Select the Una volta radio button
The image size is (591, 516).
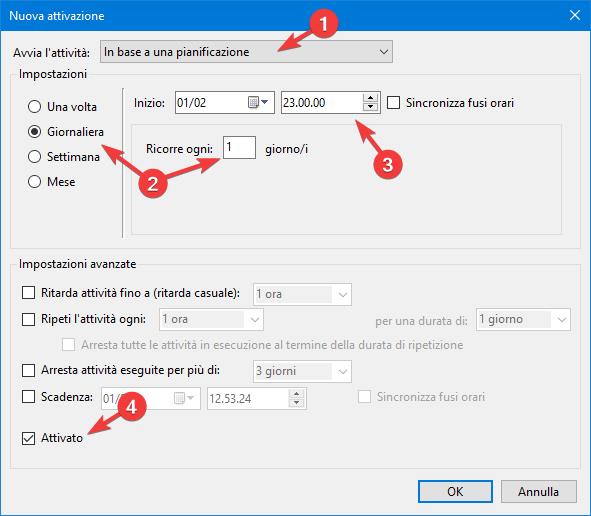click(x=34, y=107)
